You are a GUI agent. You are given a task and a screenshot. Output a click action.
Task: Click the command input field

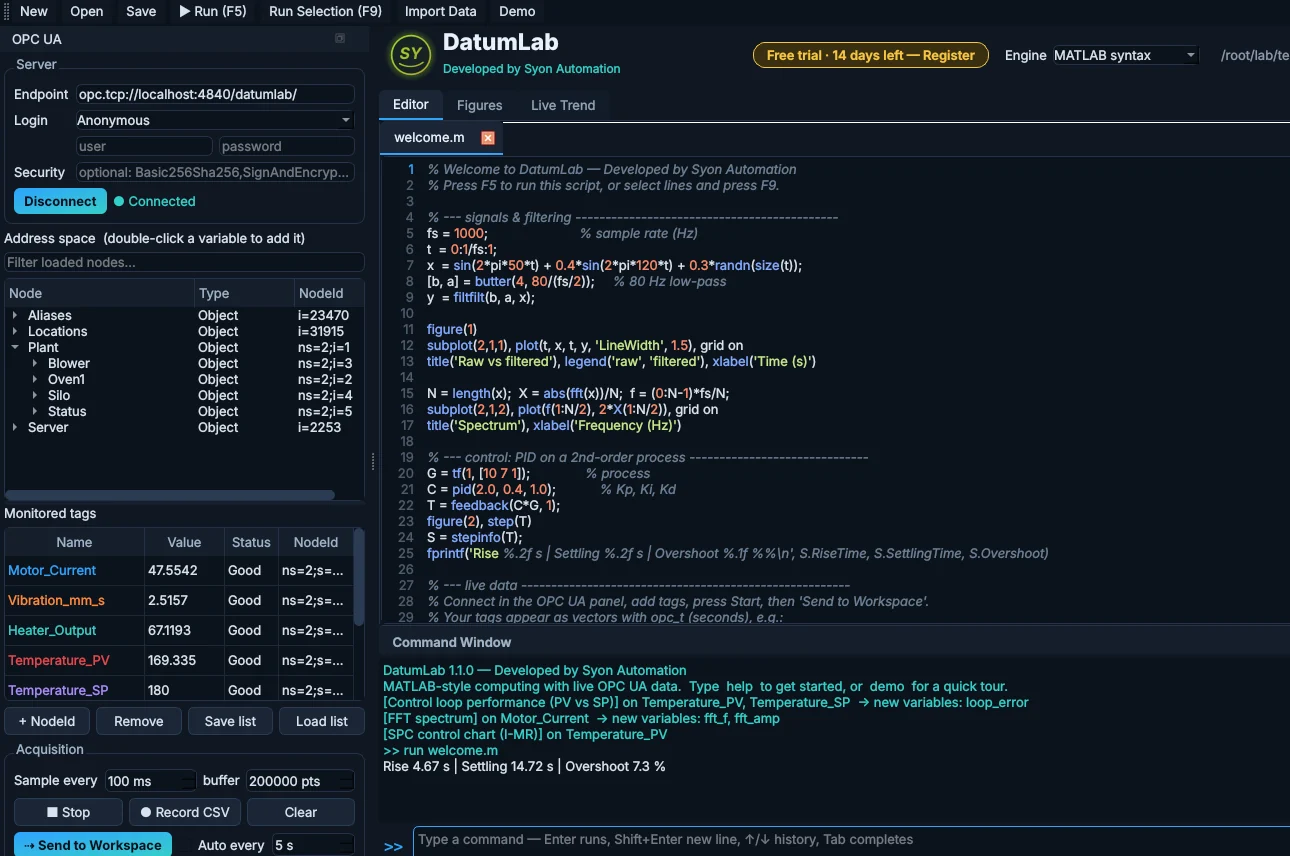pyautogui.click(x=850, y=840)
